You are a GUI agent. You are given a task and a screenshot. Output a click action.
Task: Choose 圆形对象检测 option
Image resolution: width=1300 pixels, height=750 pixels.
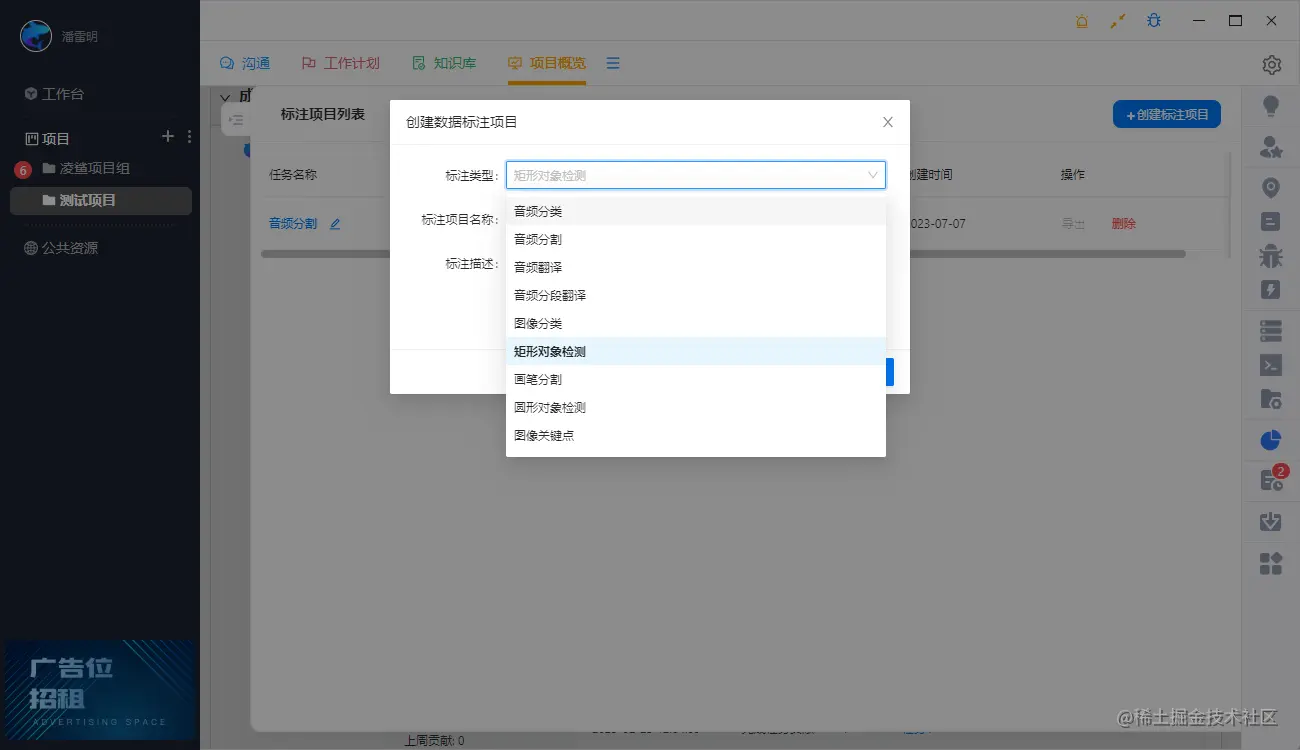point(696,407)
